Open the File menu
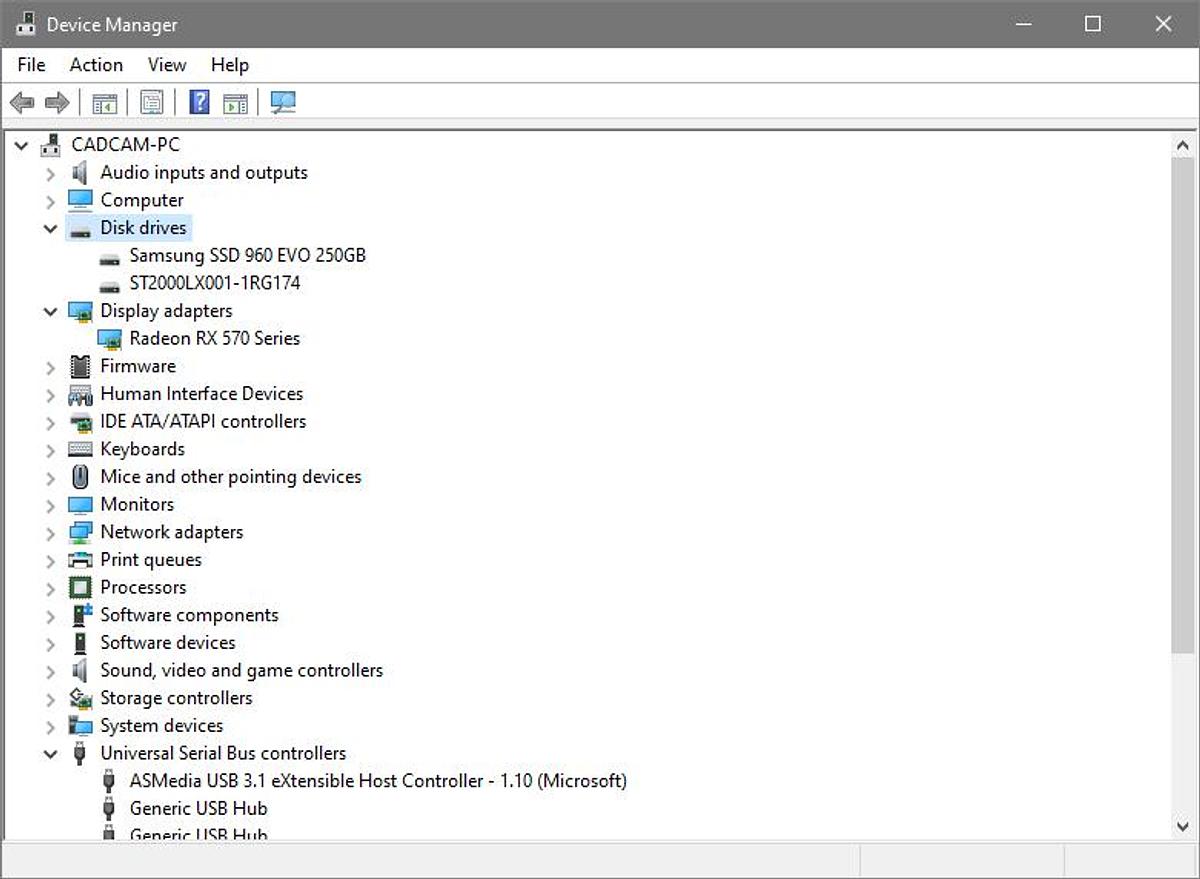The image size is (1200, 879). pos(31,65)
